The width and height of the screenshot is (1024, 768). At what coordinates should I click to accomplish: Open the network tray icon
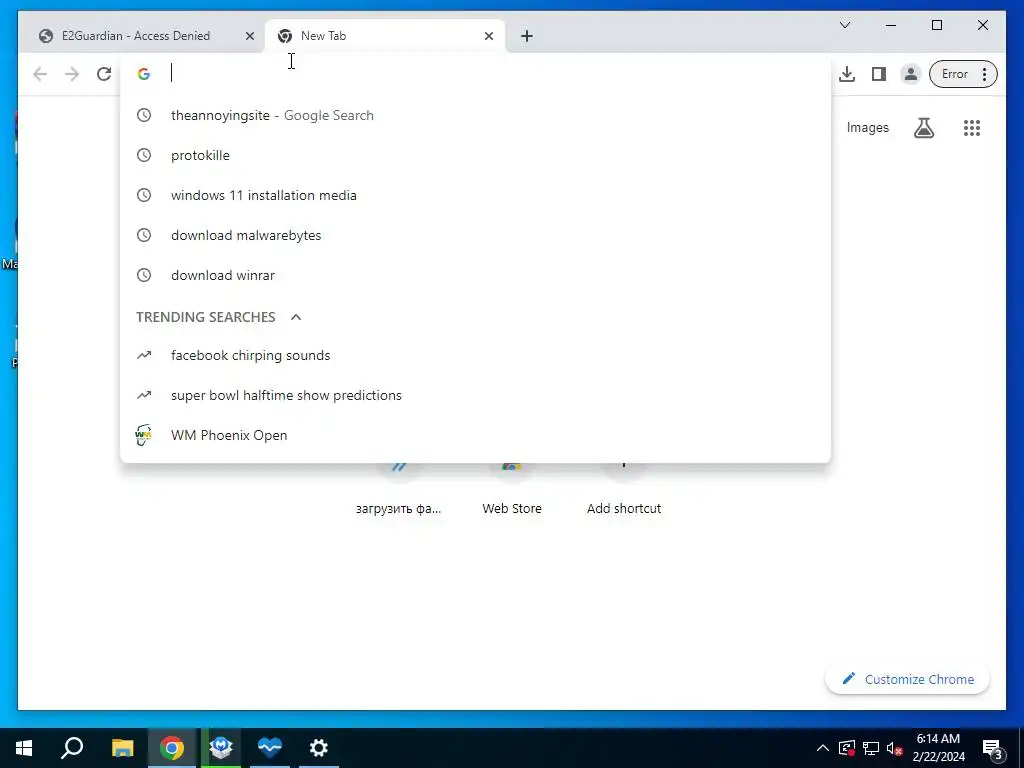pos(871,748)
